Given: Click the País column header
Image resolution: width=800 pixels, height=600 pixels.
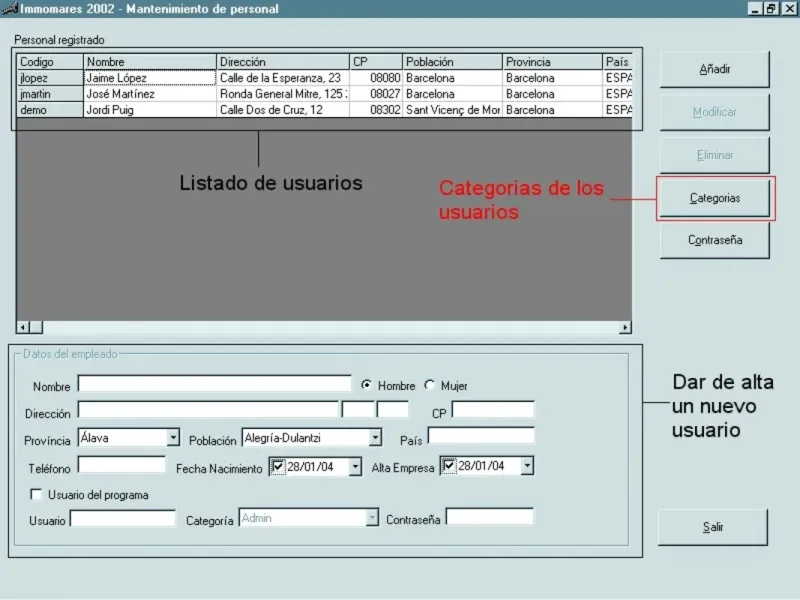Looking at the screenshot, I should point(617,62).
